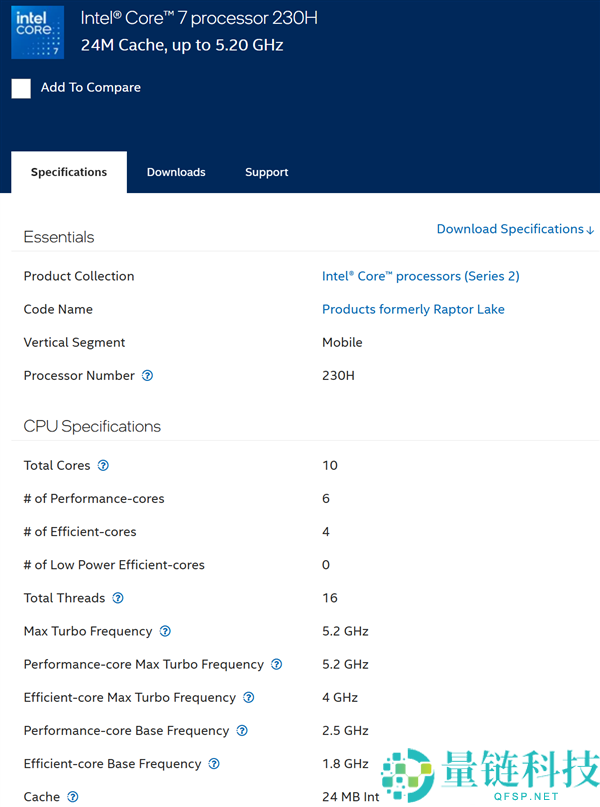Click the Performance-cores count '6'
This screenshot has width=600, height=807.
pyautogui.click(x=326, y=499)
